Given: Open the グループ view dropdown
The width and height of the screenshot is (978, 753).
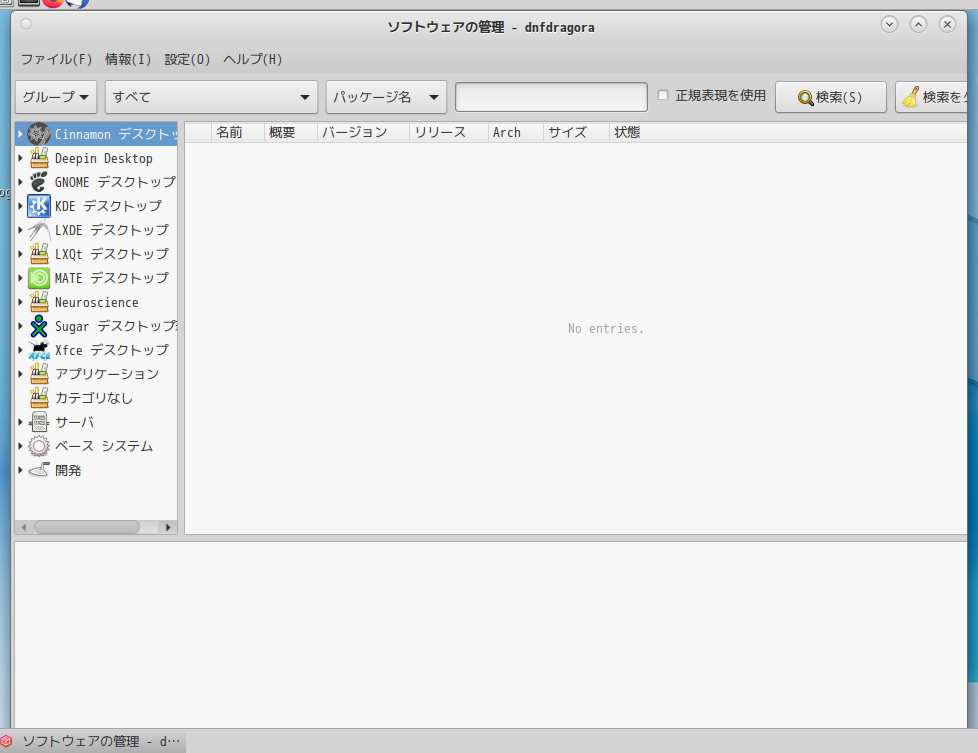Looking at the screenshot, I should [56, 97].
